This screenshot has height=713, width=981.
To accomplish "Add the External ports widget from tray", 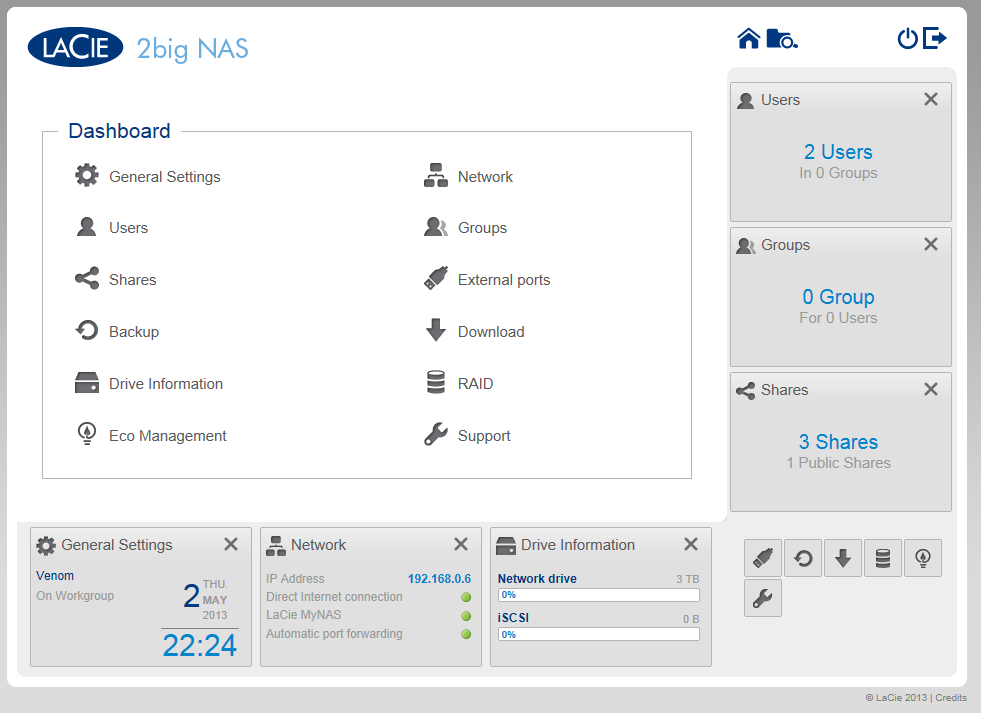I will pyautogui.click(x=763, y=558).
